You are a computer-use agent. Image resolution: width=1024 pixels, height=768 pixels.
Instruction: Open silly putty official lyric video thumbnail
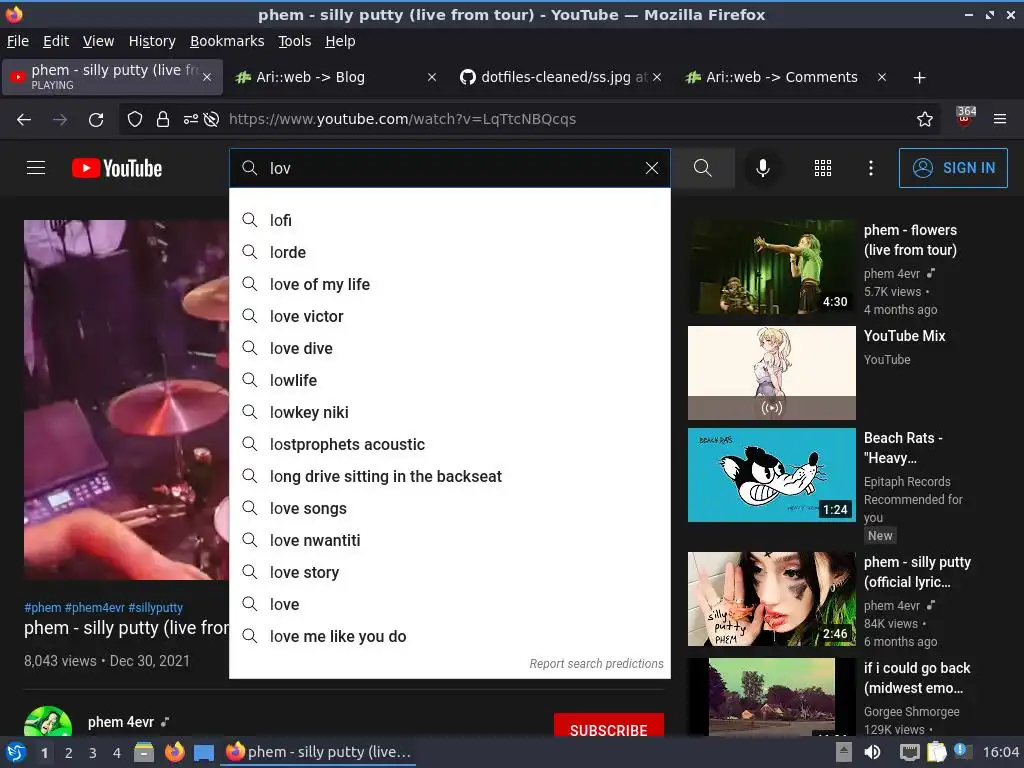point(771,599)
